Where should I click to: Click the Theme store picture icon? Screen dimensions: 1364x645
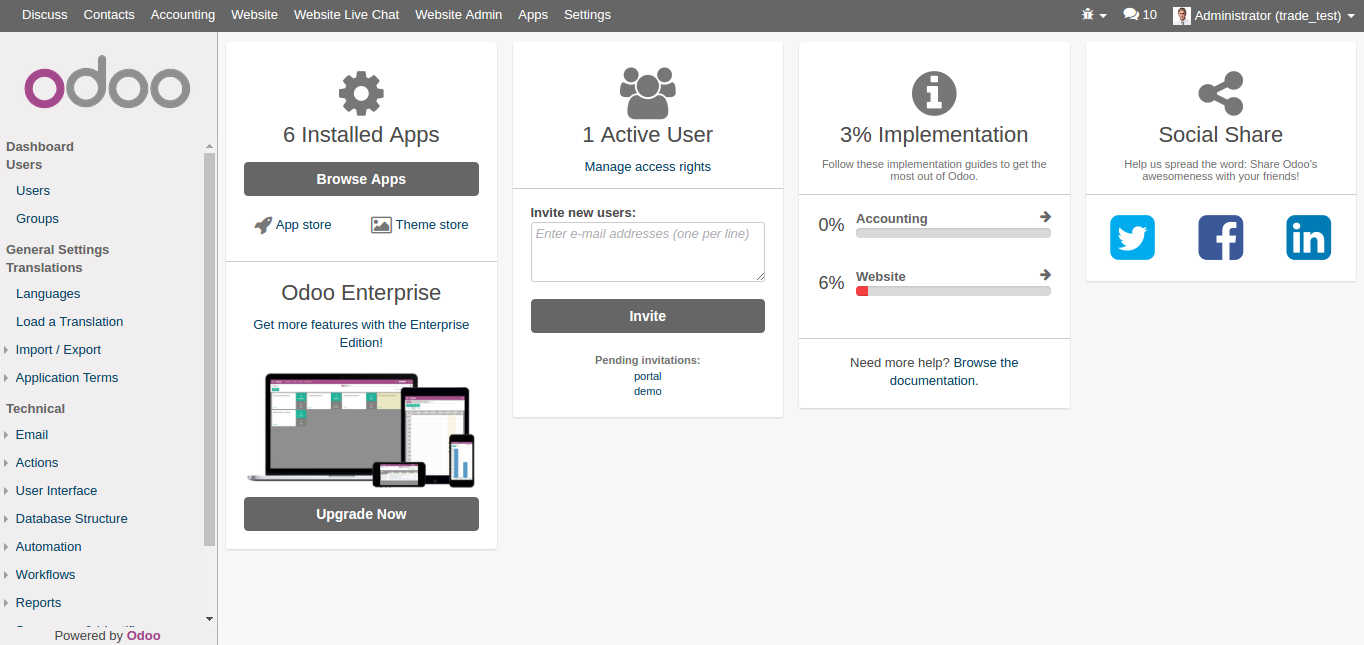381,225
